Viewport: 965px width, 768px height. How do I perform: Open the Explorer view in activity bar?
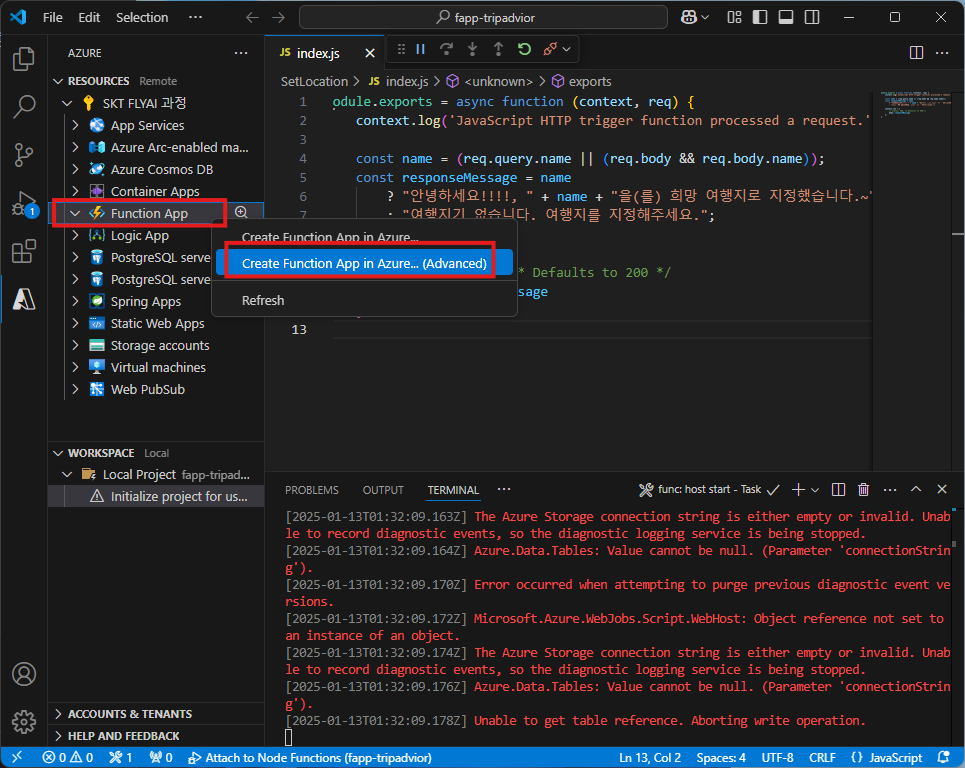pyautogui.click(x=23, y=59)
